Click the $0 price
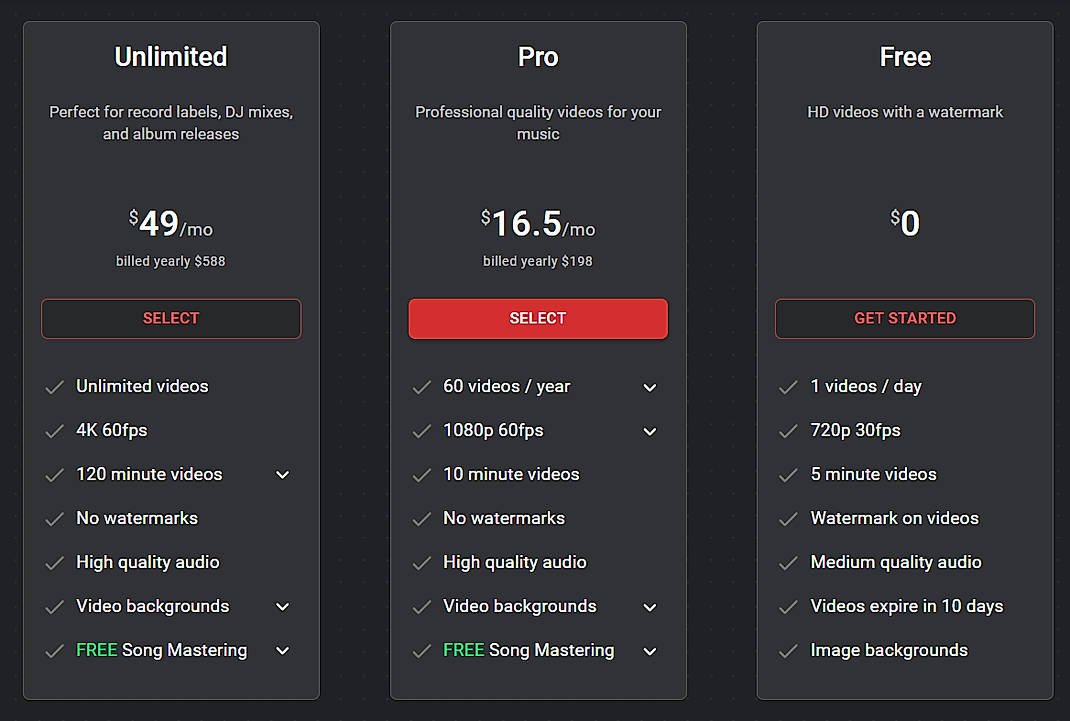 click(905, 223)
